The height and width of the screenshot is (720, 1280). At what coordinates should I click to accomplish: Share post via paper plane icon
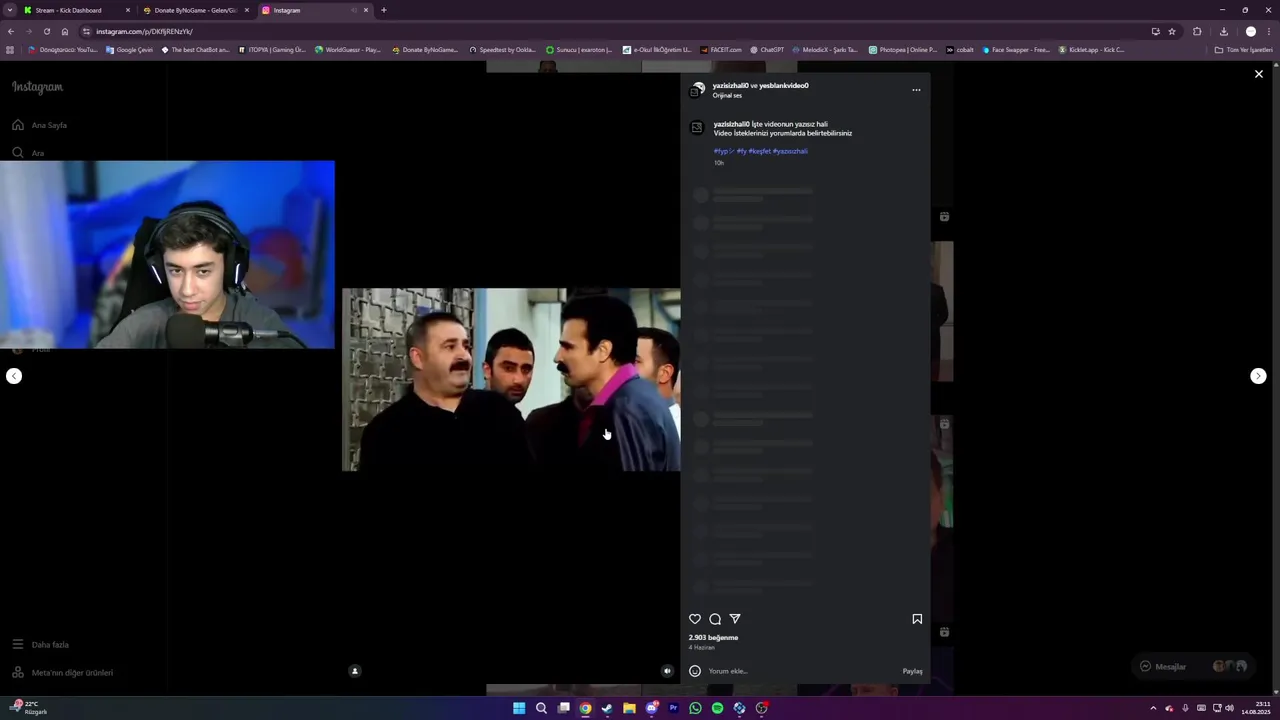tap(735, 619)
